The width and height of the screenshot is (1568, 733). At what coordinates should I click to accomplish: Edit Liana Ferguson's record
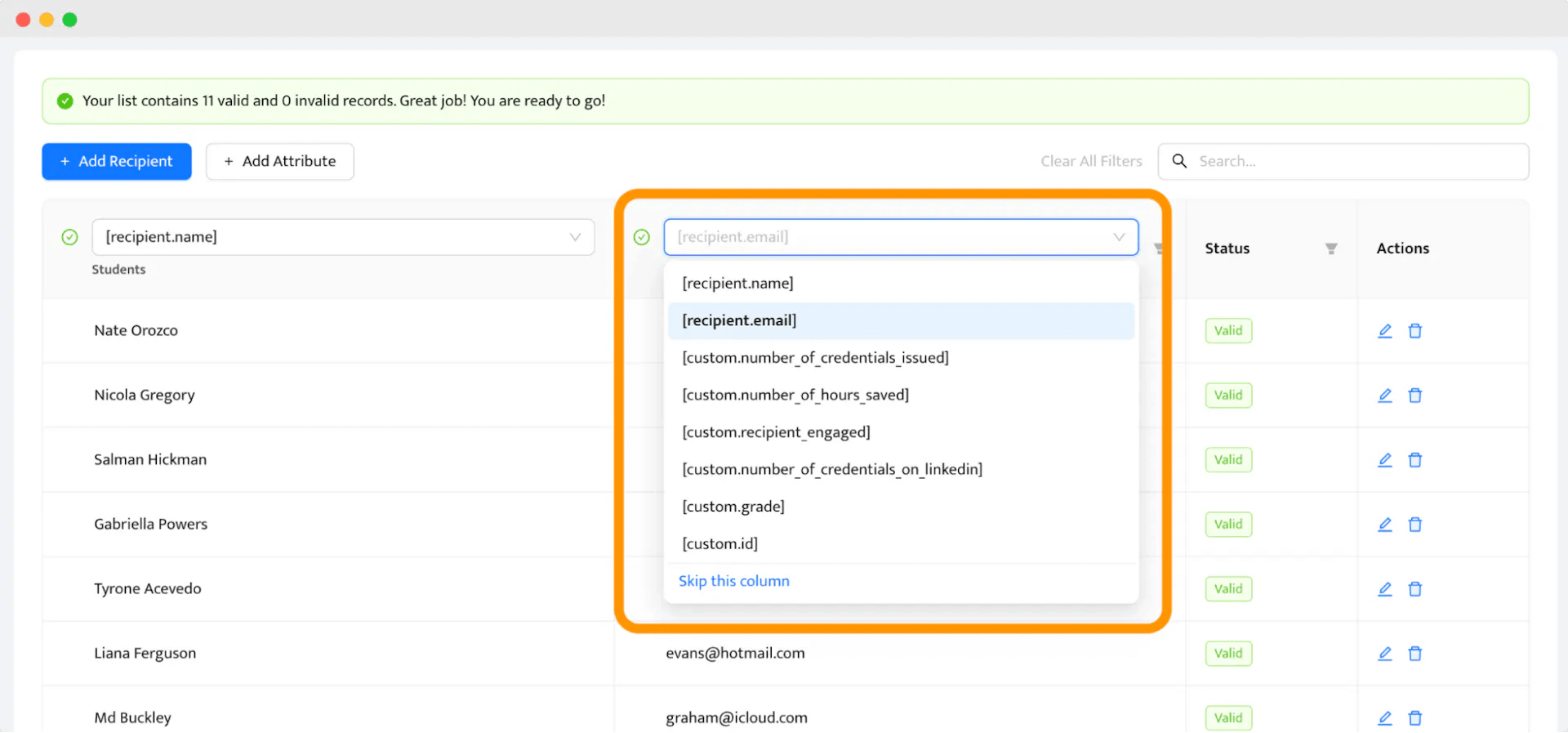pyautogui.click(x=1385, y=654)
